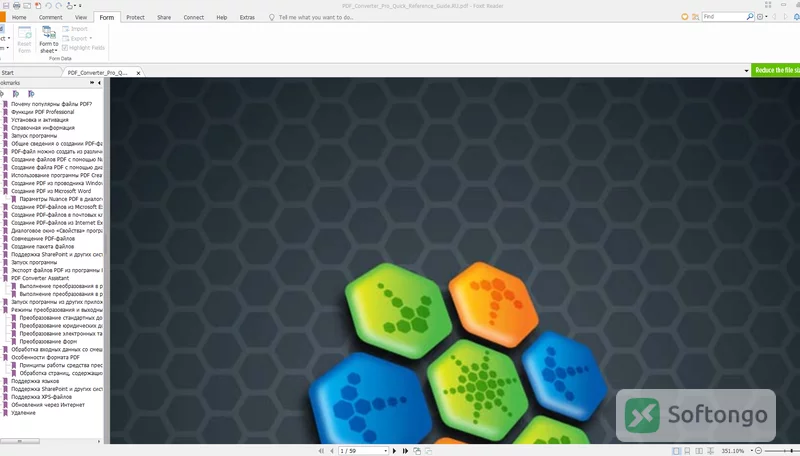
Task: Click the Print icon in quick access toolbar
Action: [x=16, y=6]
